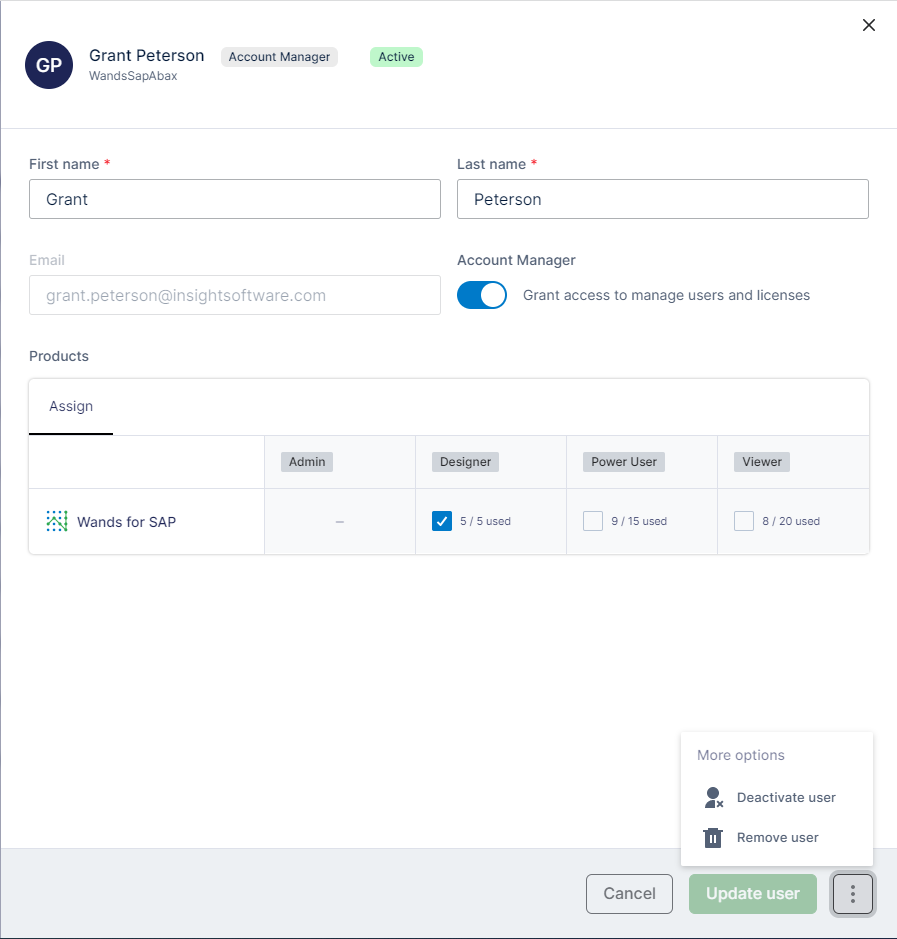Select Remove user from the menu
This screenshot has width=897, height=939.
778,837
